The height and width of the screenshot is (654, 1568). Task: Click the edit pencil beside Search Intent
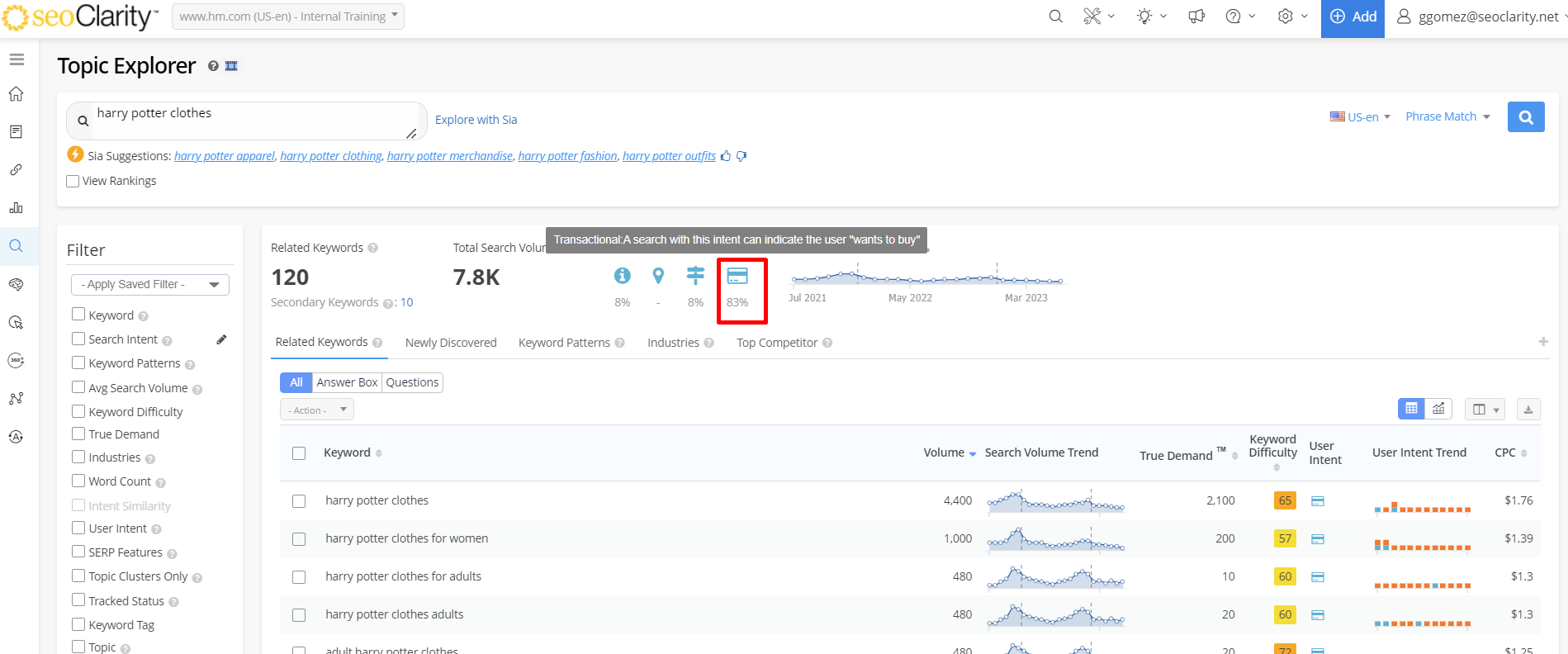(221, 339)
